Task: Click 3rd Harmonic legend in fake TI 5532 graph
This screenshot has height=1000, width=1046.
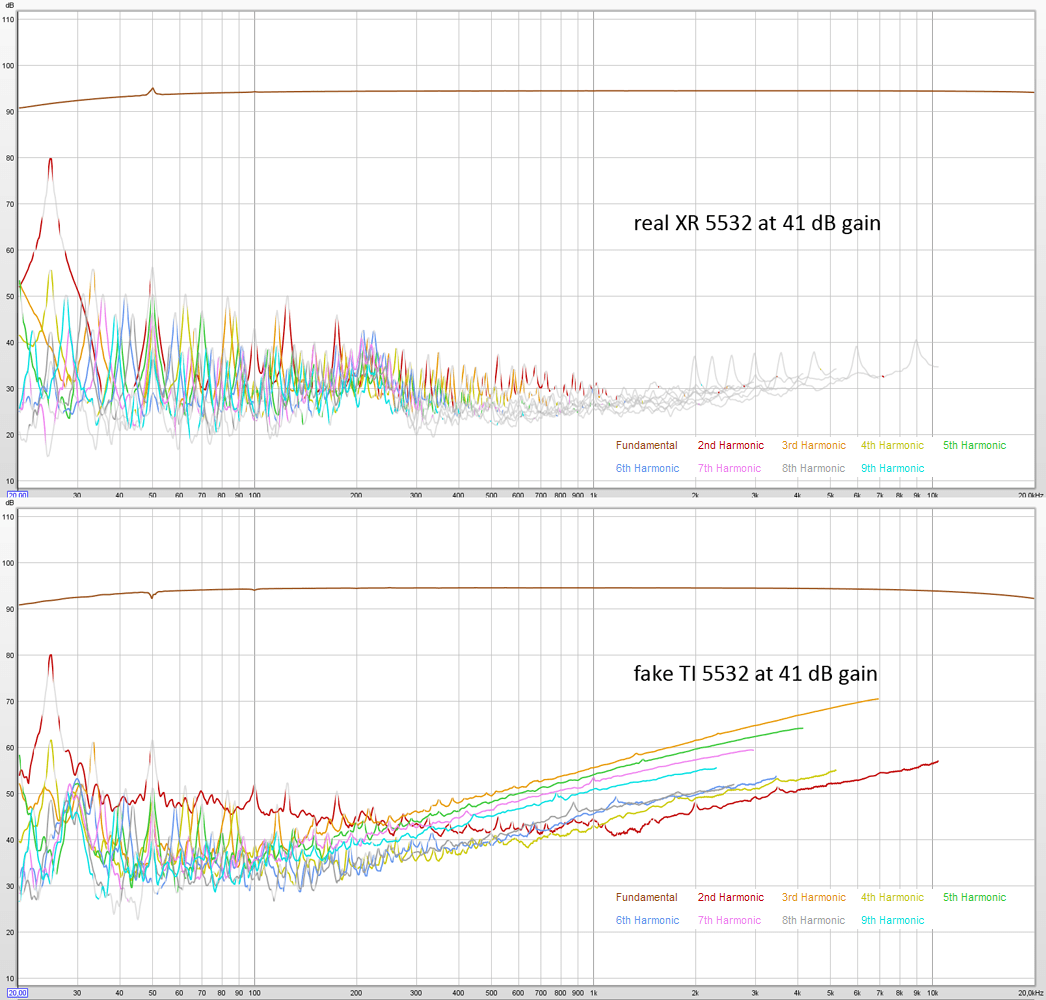Action: (813, 897)
